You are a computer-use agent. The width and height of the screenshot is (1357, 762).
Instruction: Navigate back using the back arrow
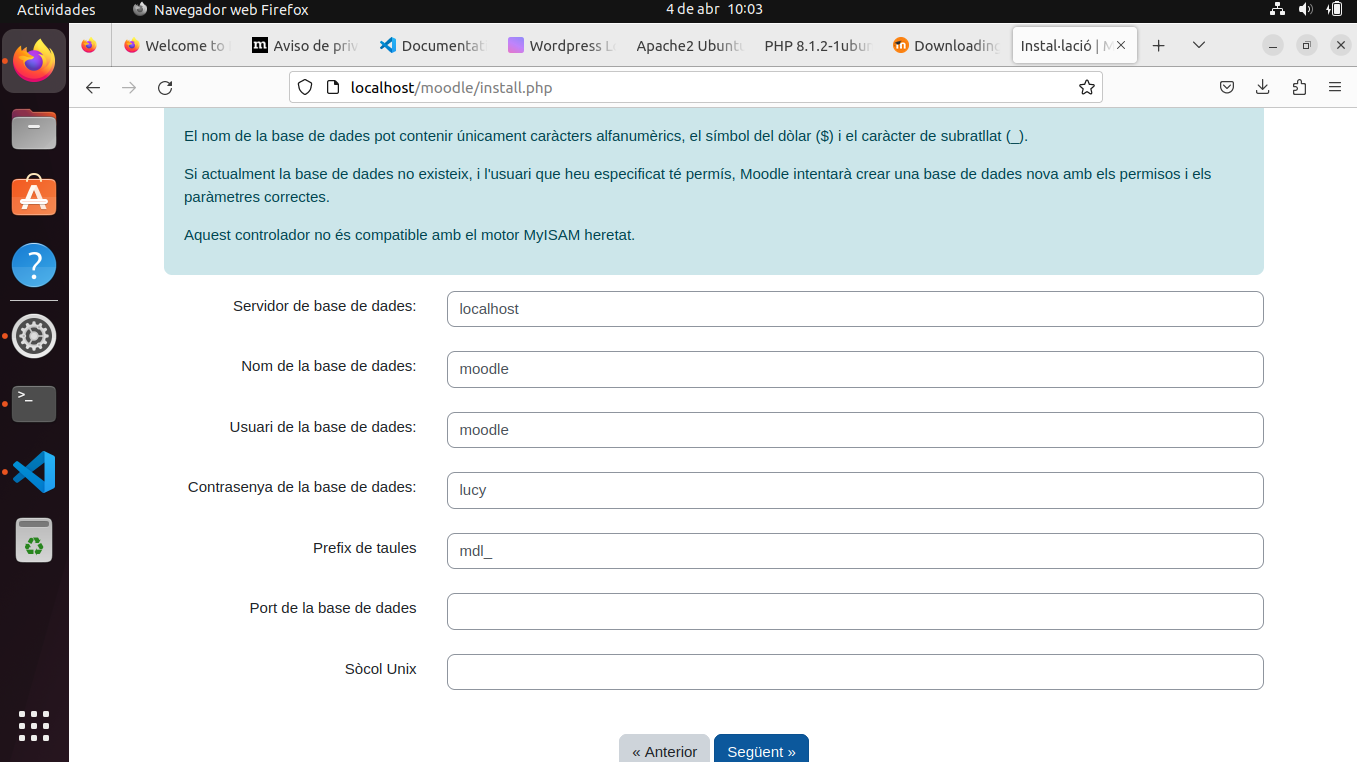coord(92,87)
